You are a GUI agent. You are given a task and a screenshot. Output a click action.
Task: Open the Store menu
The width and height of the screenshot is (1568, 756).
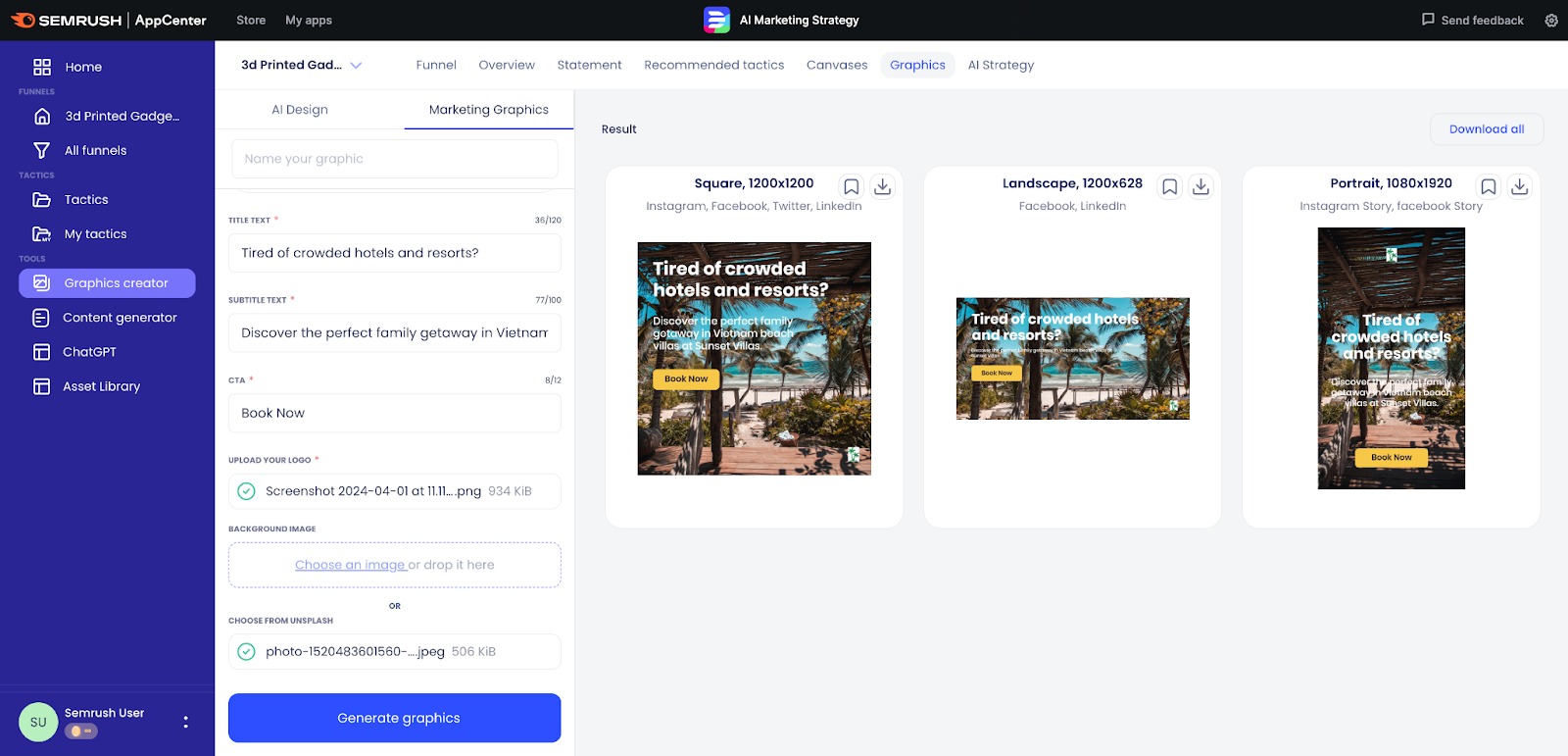[x=251, y=20]
